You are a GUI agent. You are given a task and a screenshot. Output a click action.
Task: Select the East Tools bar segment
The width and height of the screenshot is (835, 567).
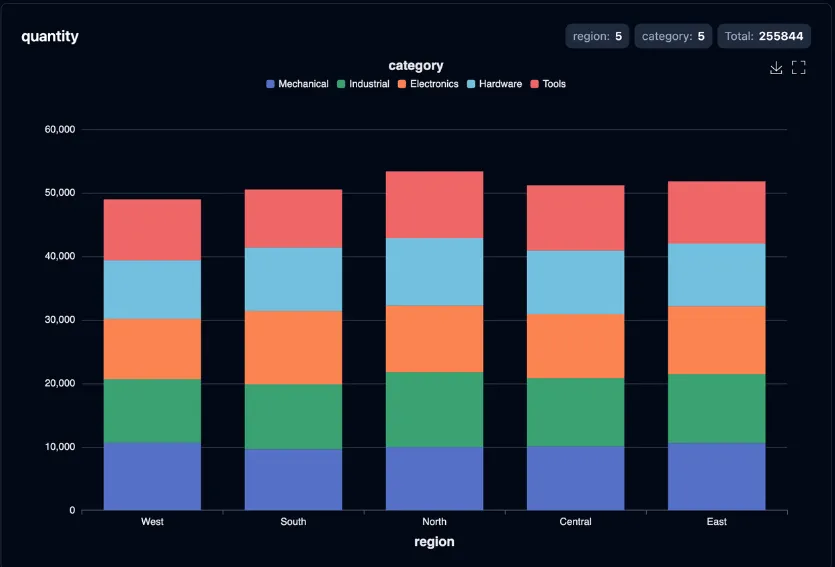pyautogui.click(x=717, y=213)
